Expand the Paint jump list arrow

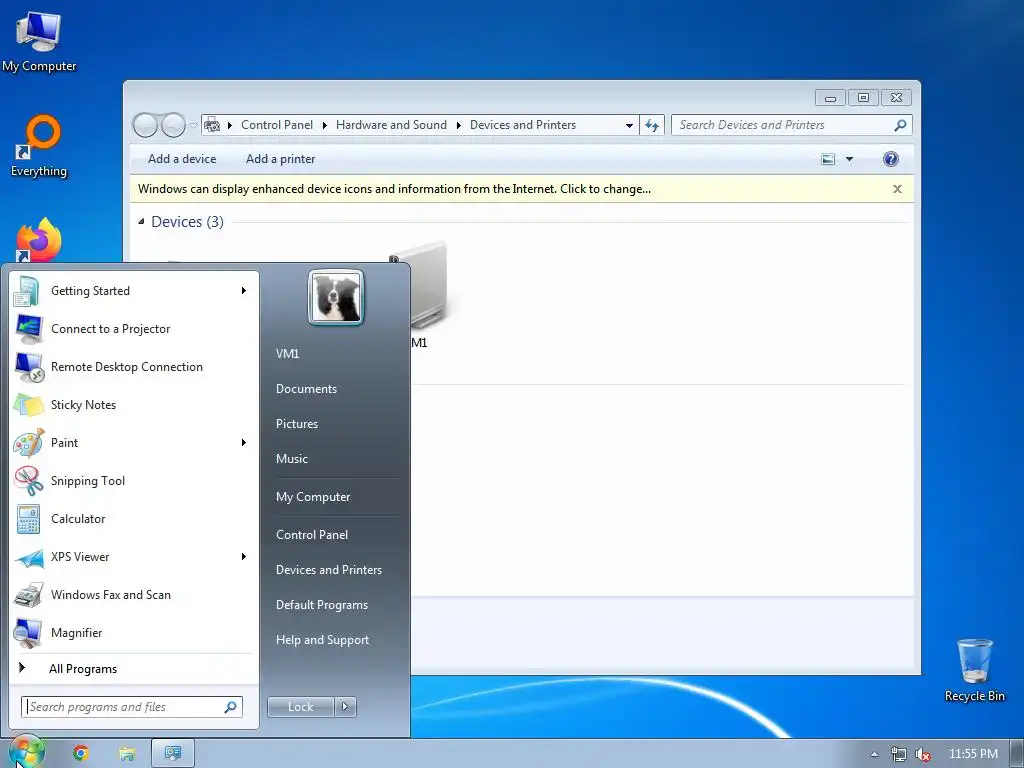point(244,443)
